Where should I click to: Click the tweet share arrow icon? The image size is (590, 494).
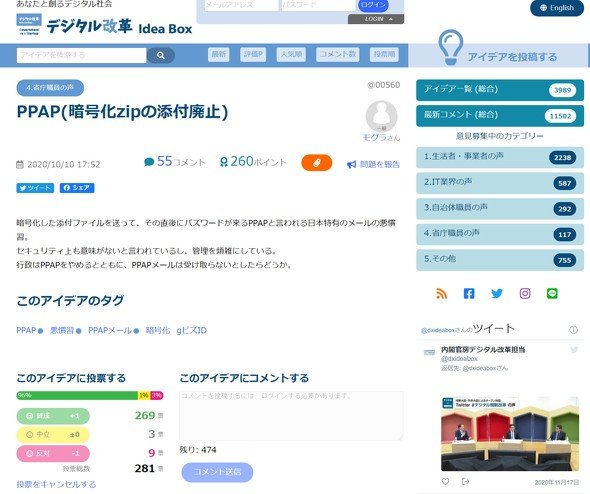(465, 482)
